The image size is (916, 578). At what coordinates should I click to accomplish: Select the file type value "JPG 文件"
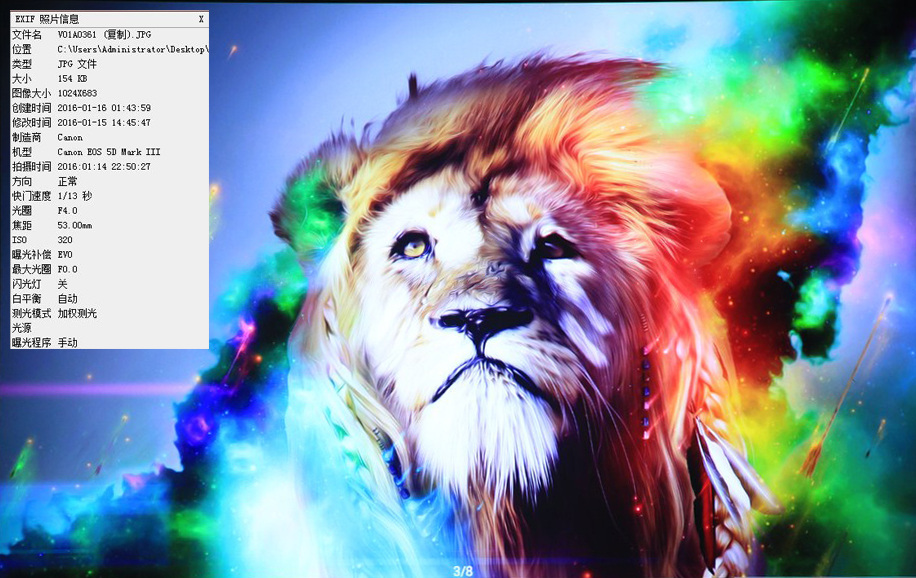tap(77, 64)
